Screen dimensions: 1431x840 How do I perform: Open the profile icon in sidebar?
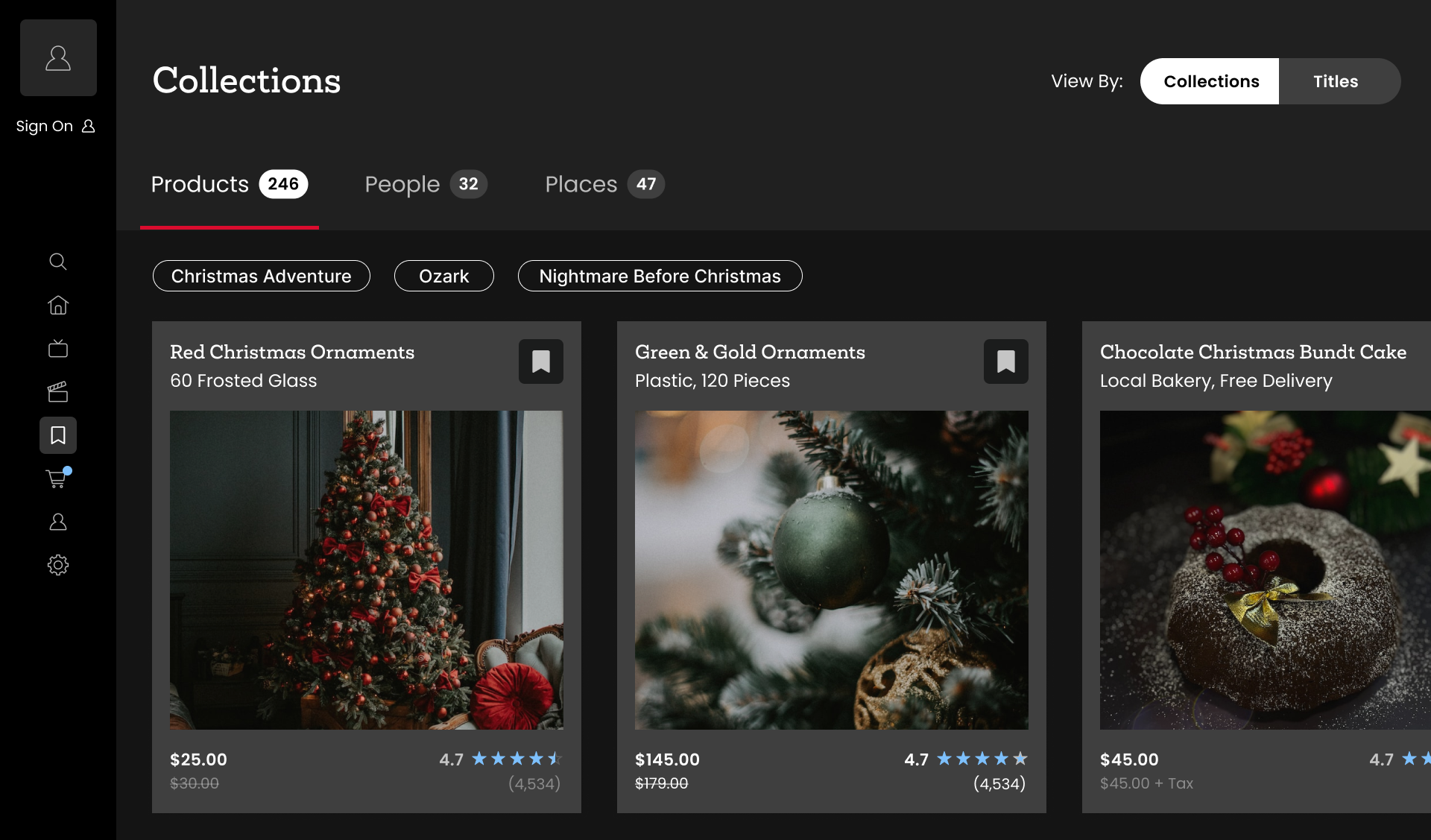pos(58,522)
